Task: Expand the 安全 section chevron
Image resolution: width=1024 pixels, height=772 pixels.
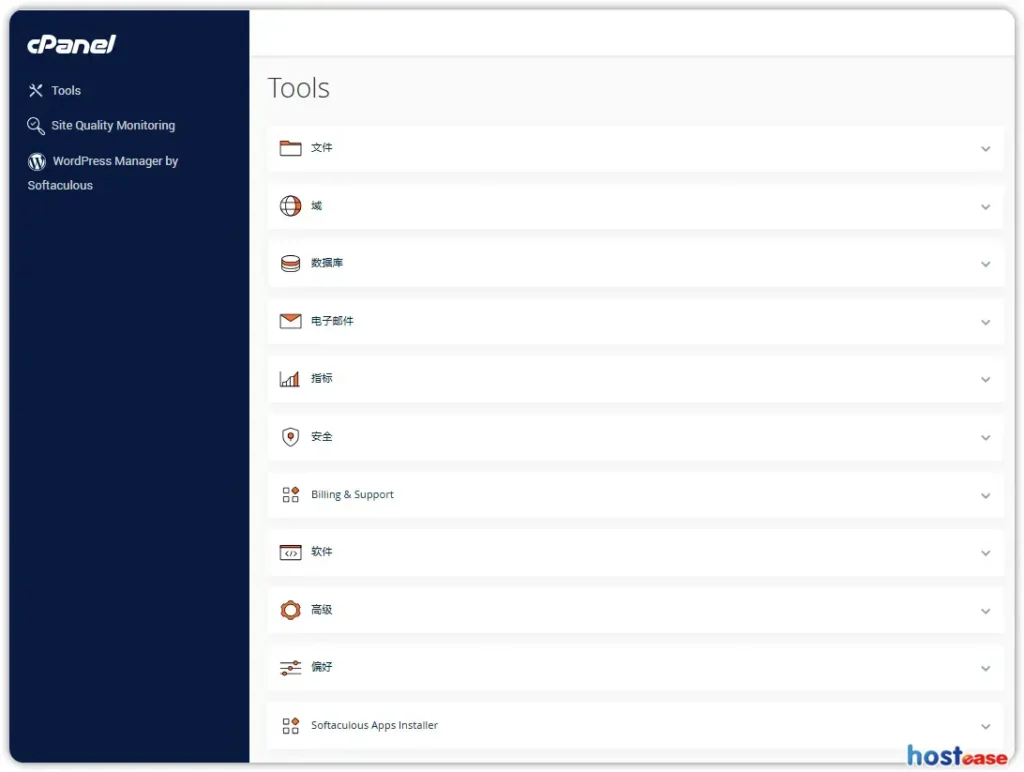Action: (985, 438)
